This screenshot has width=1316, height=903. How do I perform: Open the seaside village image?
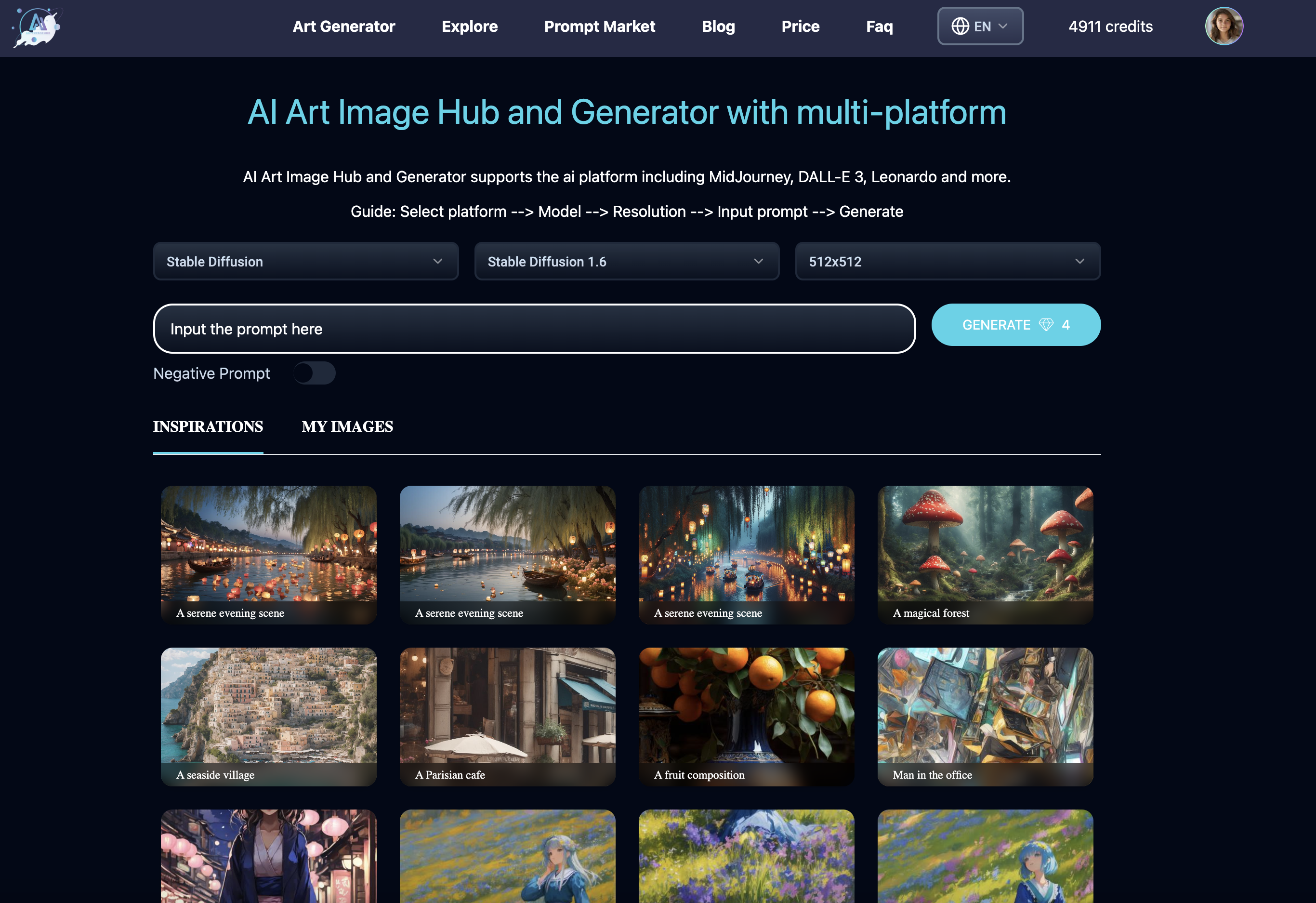pos(268,717)
